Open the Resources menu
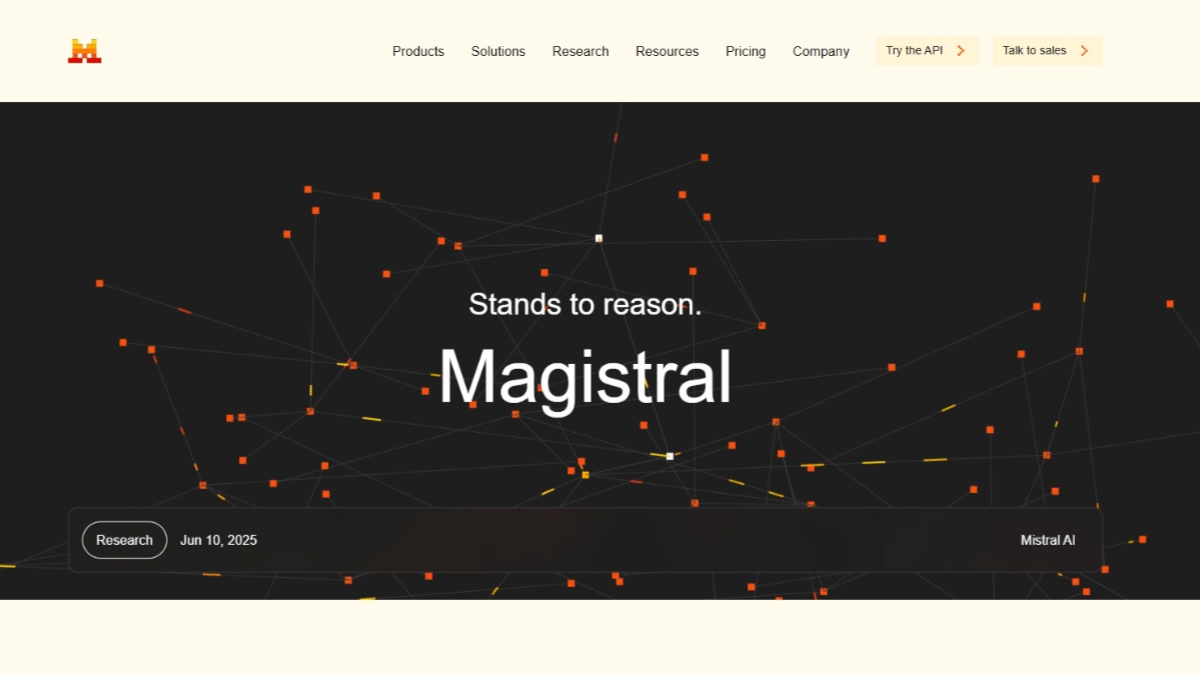1200x675 pixels. [x=667, y=51]
